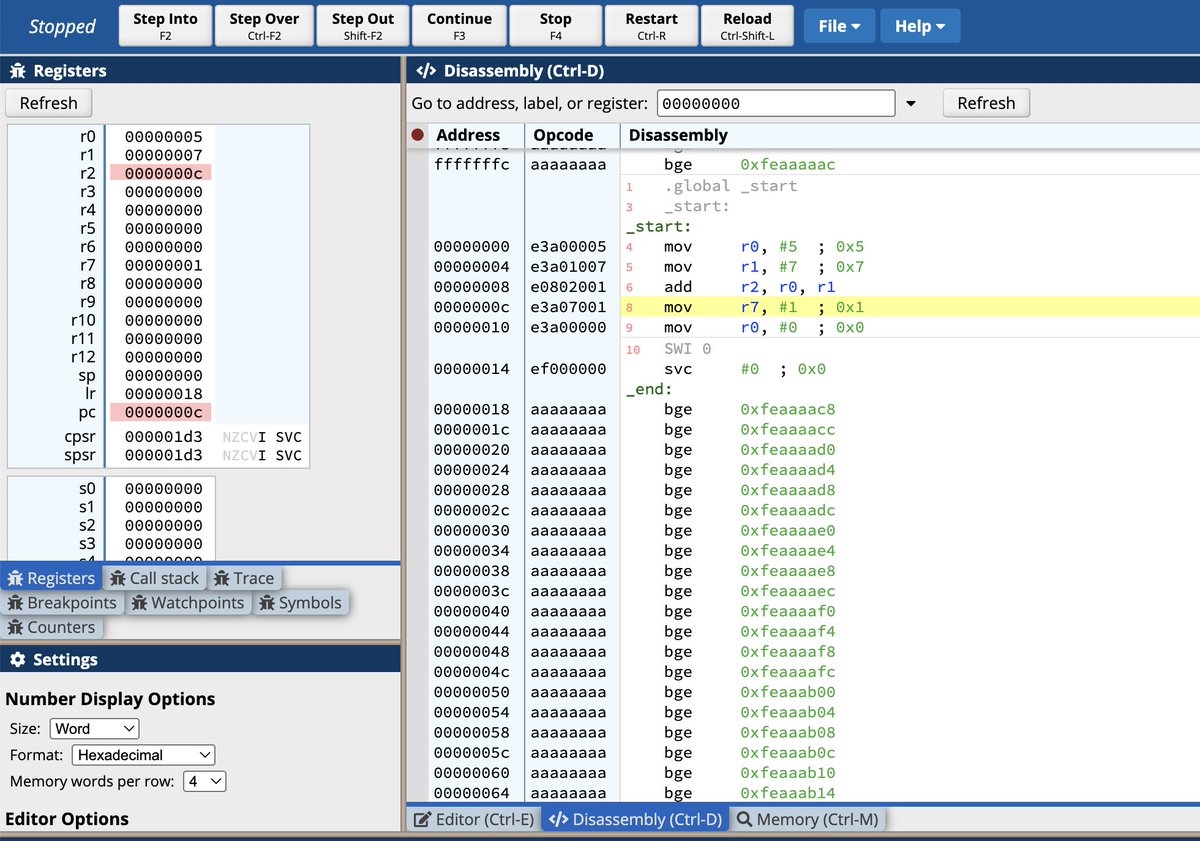Open the Help dropdown menu
The width and height of the screenshot is (1200, 841).
coord(920,26)
